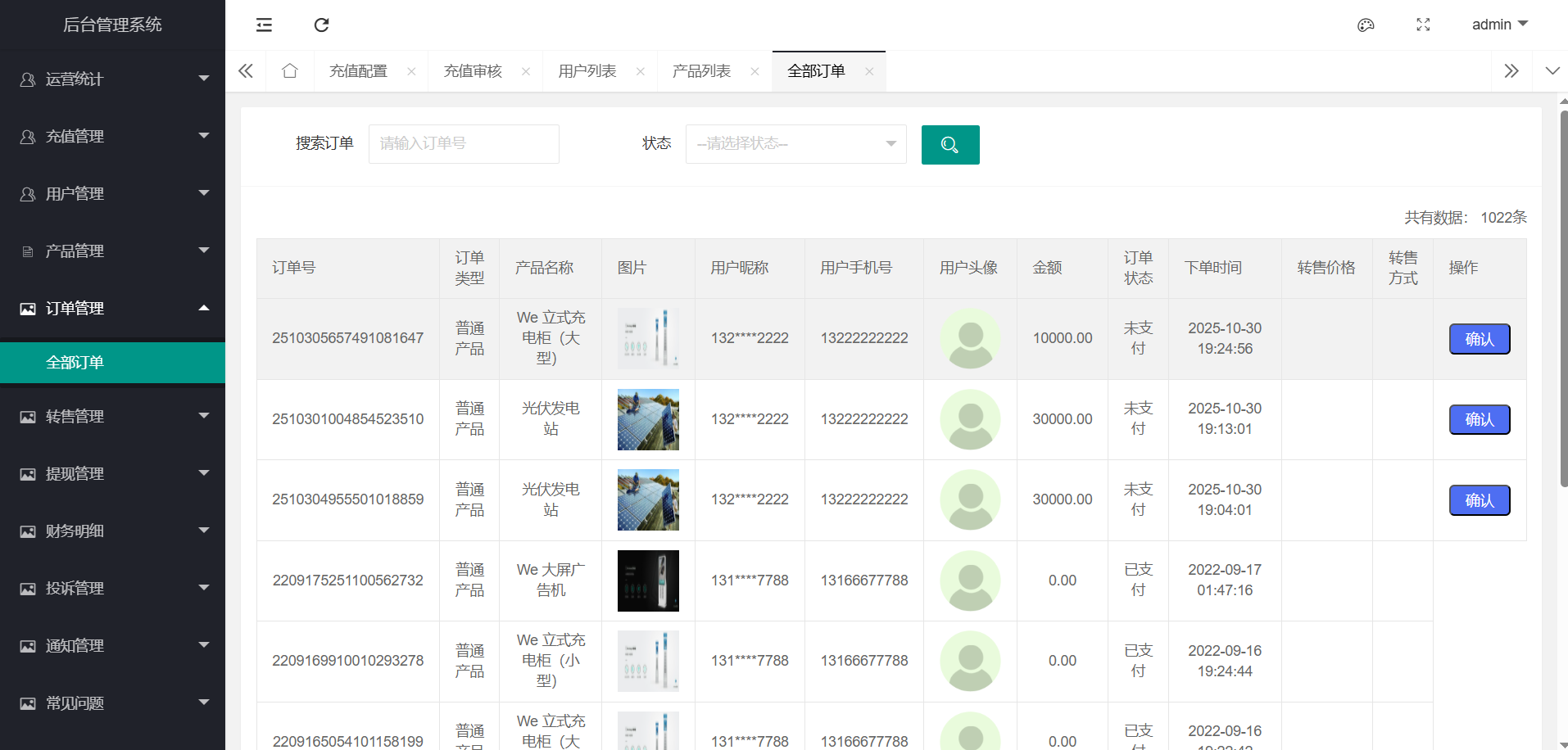Switch to the 充值审核 tab
Viewport: 1568px width, 750px height.
(473, 71)
